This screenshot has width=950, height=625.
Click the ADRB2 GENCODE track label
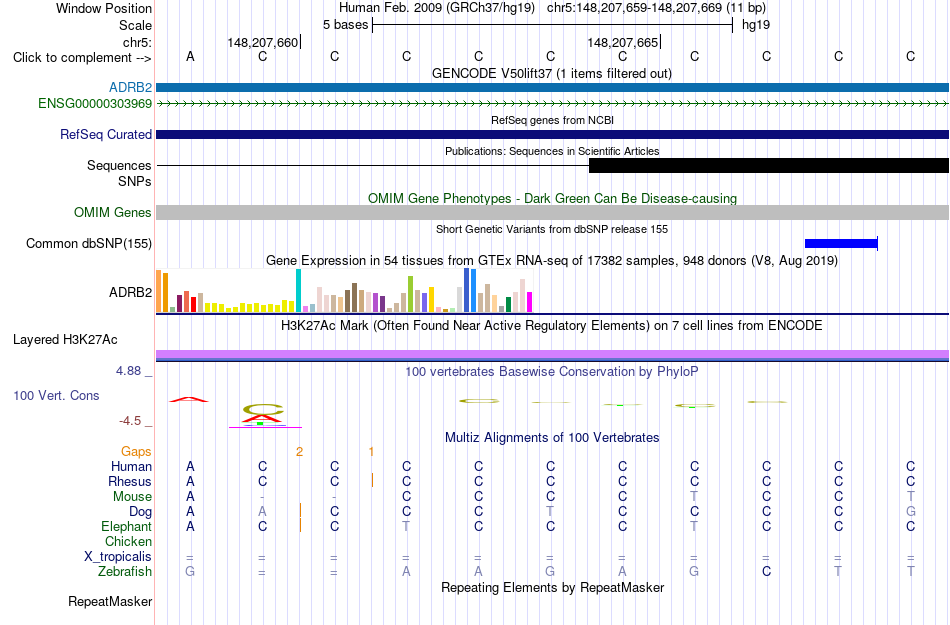click(130, 87)
